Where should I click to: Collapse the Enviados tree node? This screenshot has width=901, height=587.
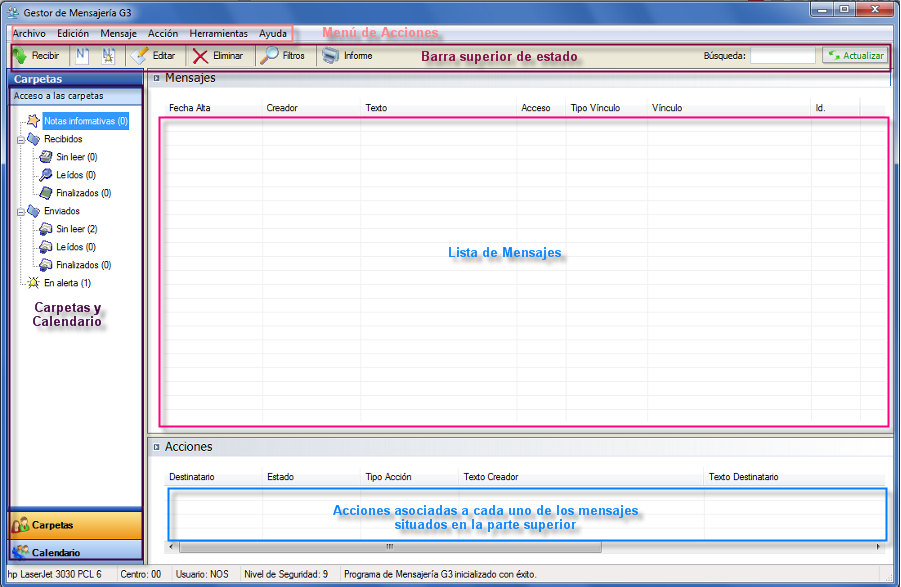(21, 212)
